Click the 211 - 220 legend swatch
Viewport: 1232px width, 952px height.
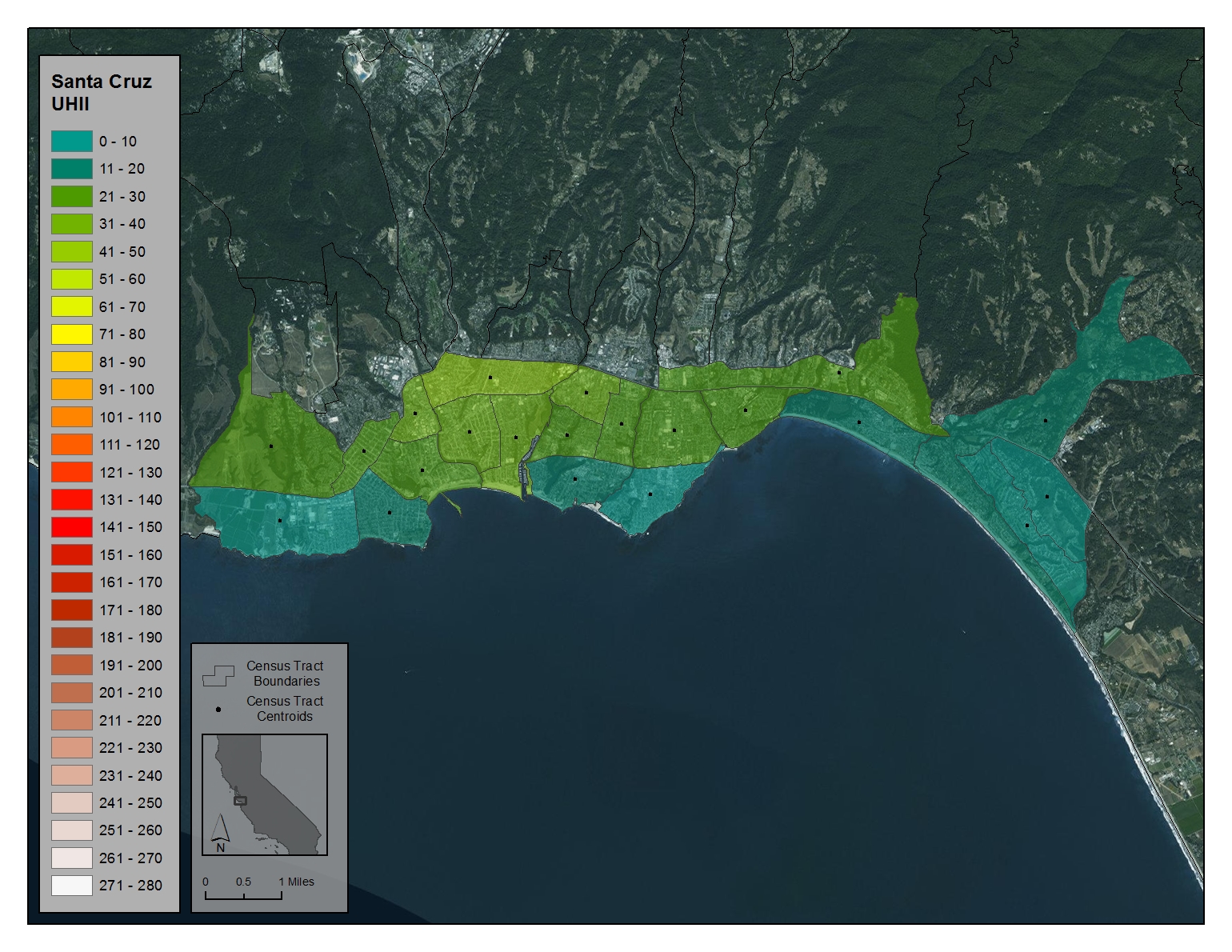point(72,721)
